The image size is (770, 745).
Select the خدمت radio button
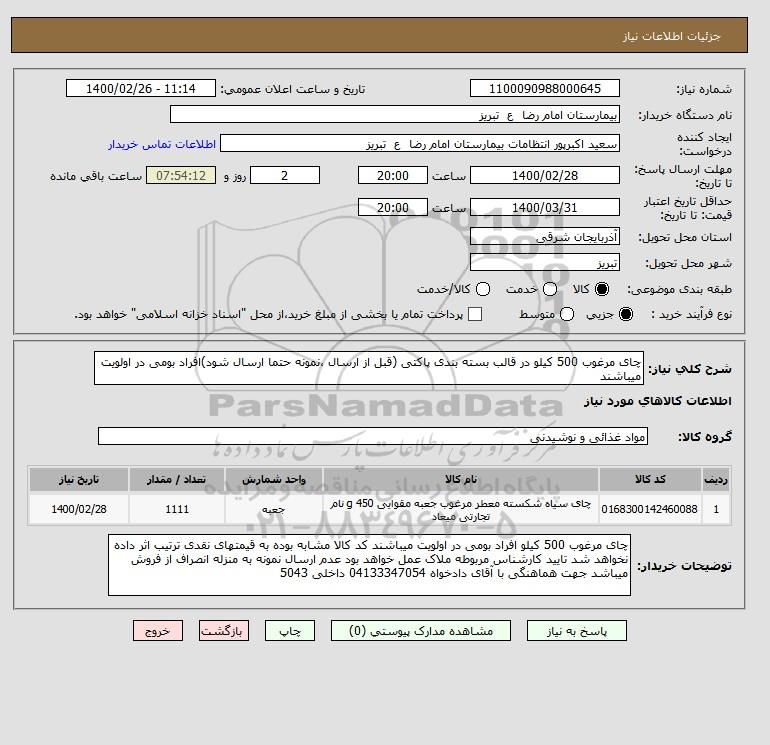(550, 289)
